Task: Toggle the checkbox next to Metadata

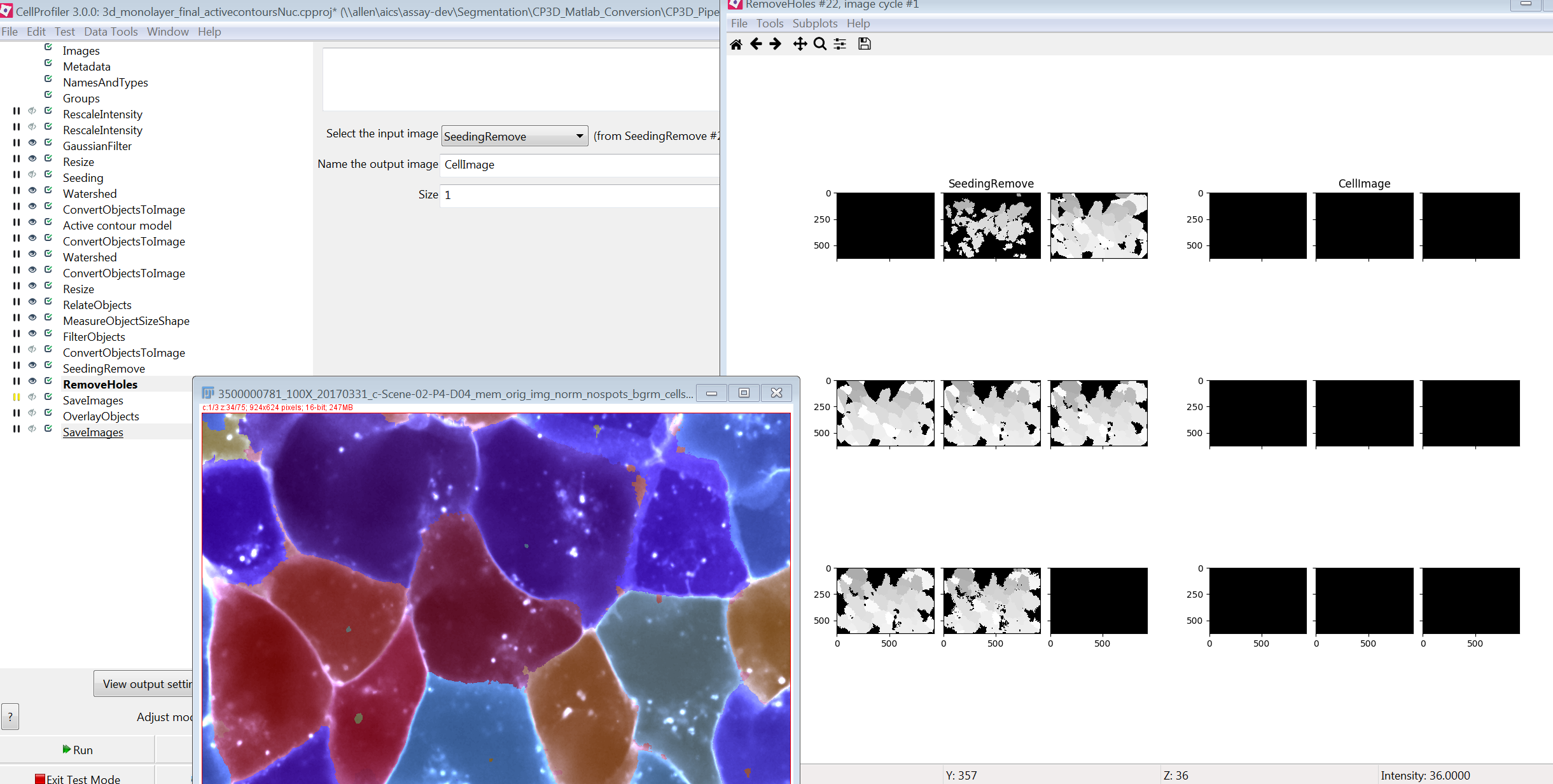Action: [48, 62]
